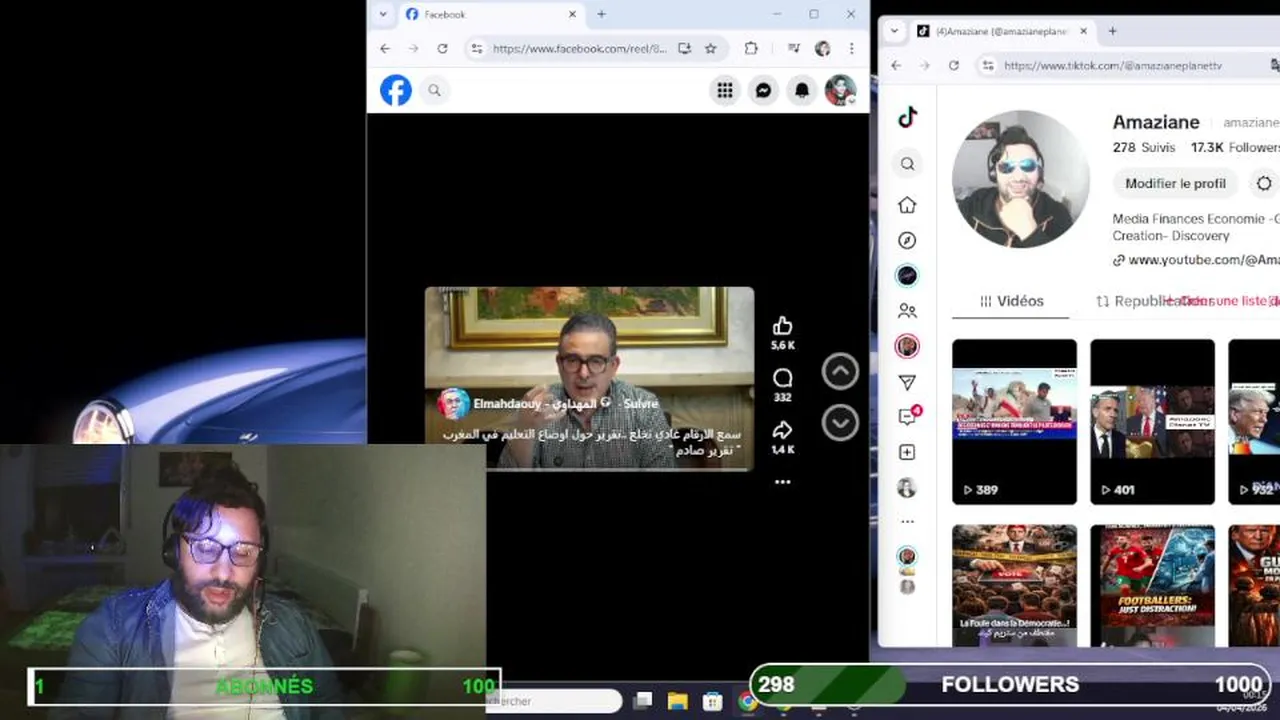This screenshot has width=1280, height=720.
Task: Open Microsoft Store from taskbar
Action: (x=712, y=702)
